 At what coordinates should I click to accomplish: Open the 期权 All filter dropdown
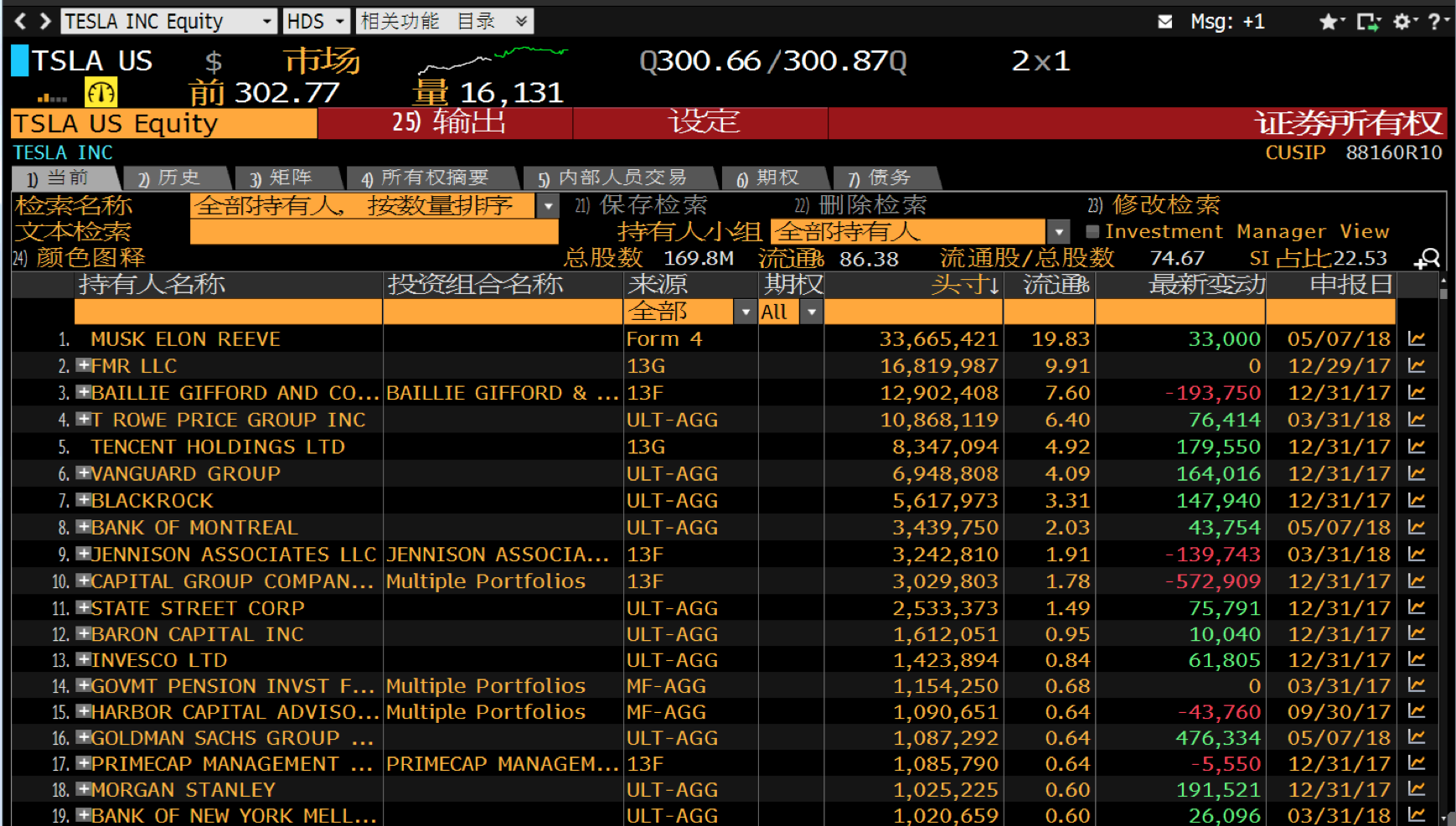click(x=812, y=312)
